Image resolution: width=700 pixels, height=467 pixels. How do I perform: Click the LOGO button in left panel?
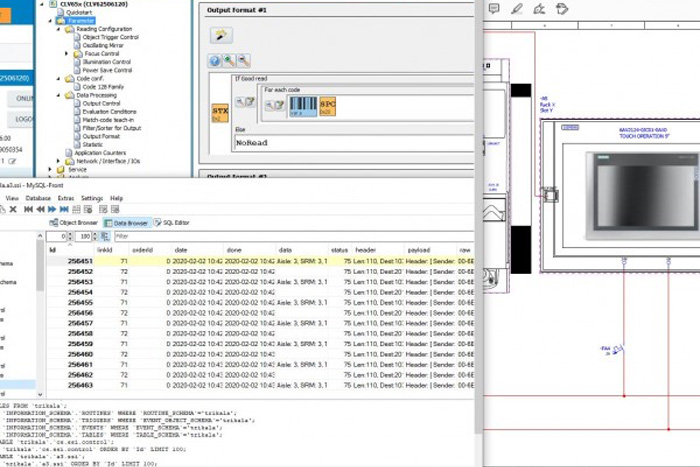pyautogui.click(x=21, y=119)
